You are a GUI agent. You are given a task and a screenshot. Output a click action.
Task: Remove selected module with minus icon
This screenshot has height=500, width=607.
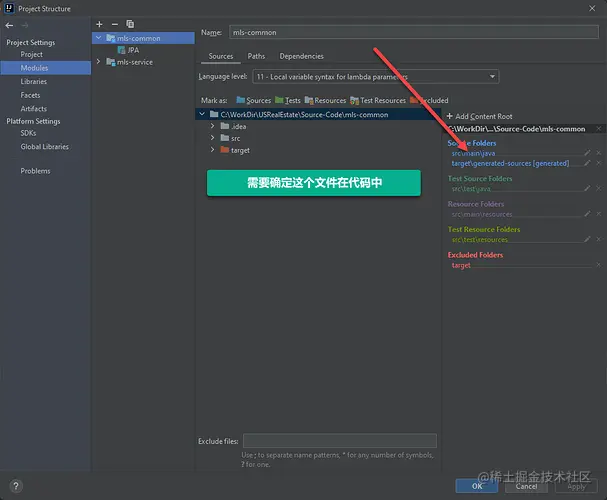coord(115,24)
